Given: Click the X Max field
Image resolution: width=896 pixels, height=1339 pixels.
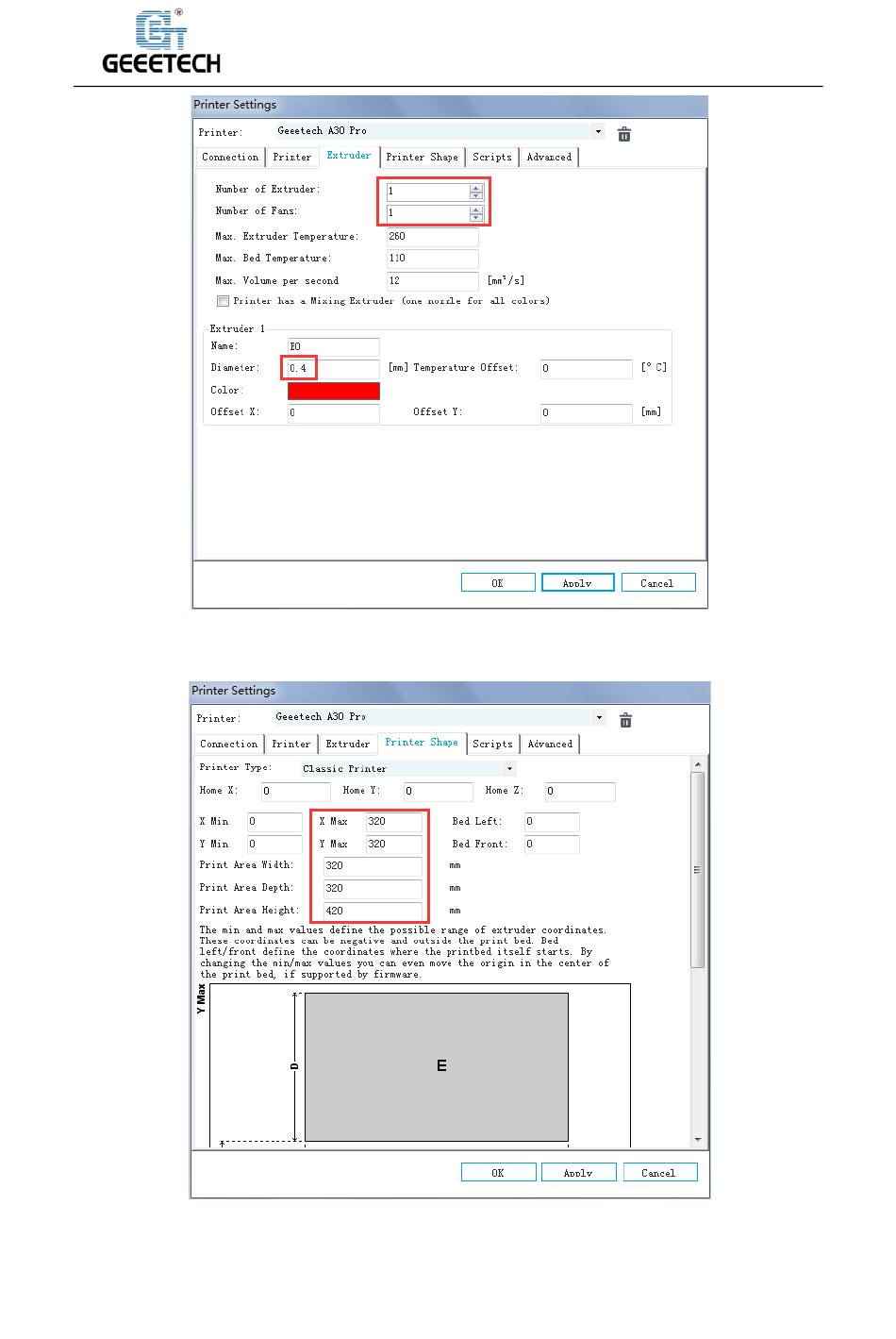Looking at the screenshot, I should (x=393, y=822).
